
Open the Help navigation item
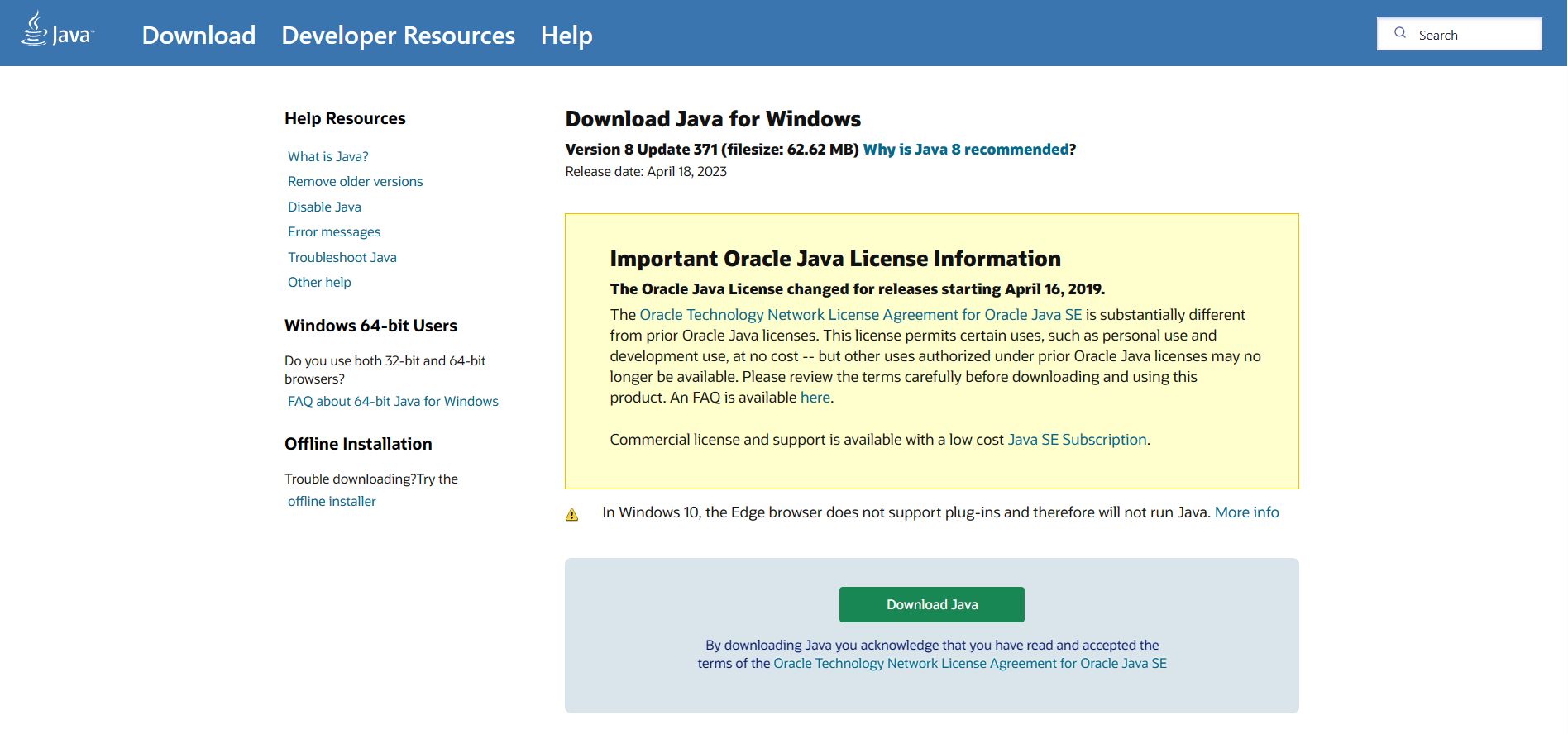pyautogui.click(x=566, y=35)
